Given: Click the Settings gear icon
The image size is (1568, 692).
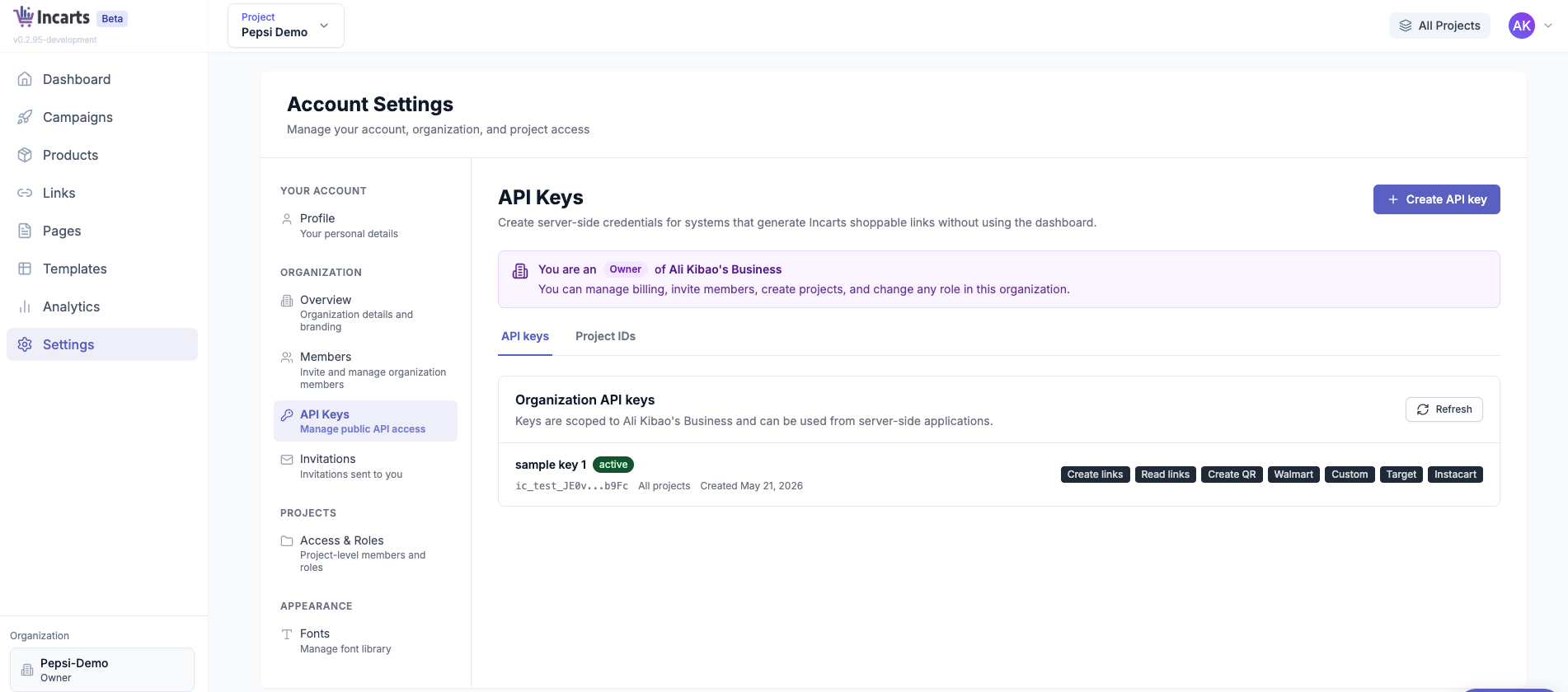Looking at the screenshot, I should pyautogui.click(x=25, y=344).
